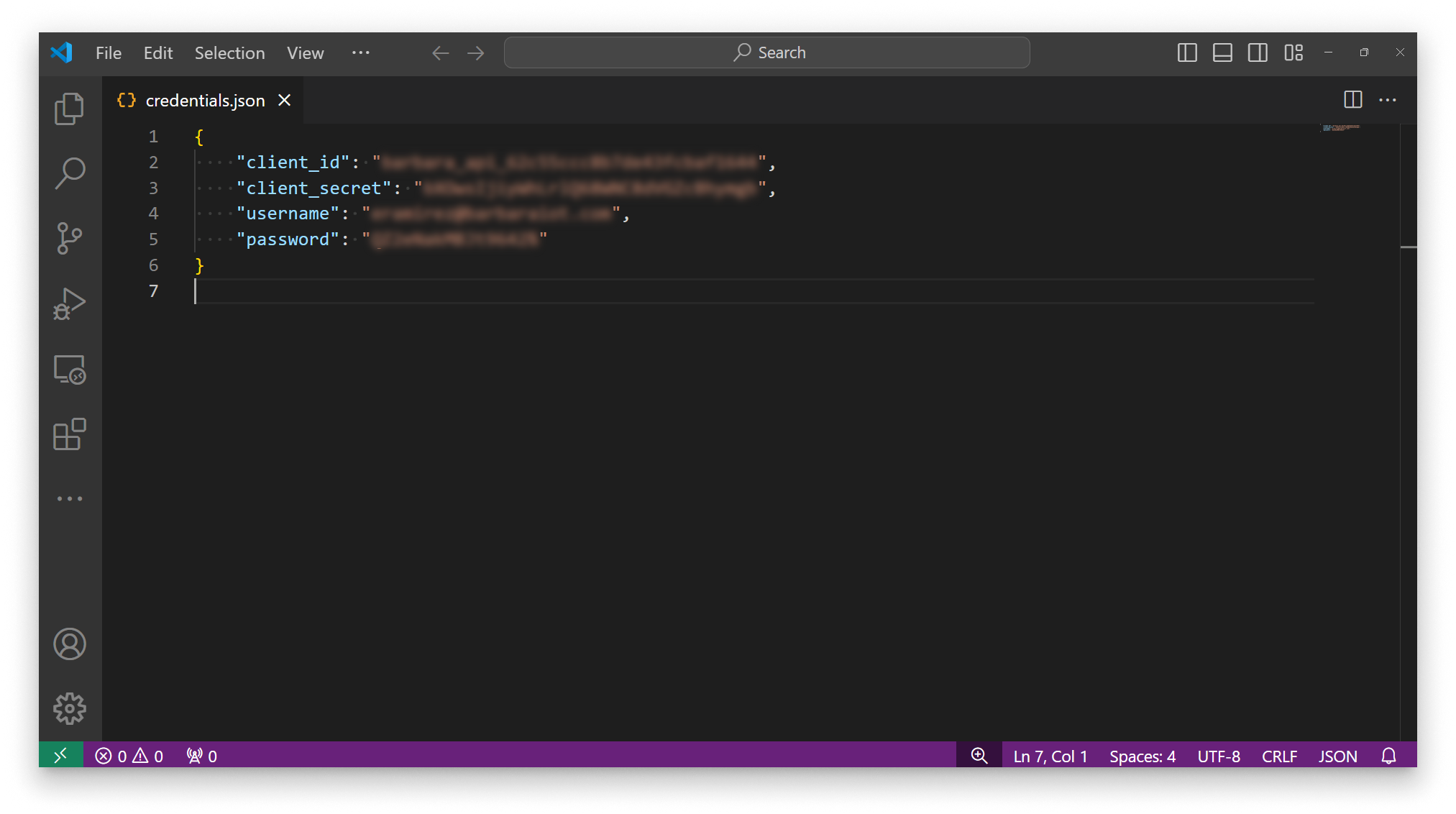Viewport: 1456px width, 814px height.
Task: Expand hidden menu bar items ellipsis
Action: [x=360, y=52]
